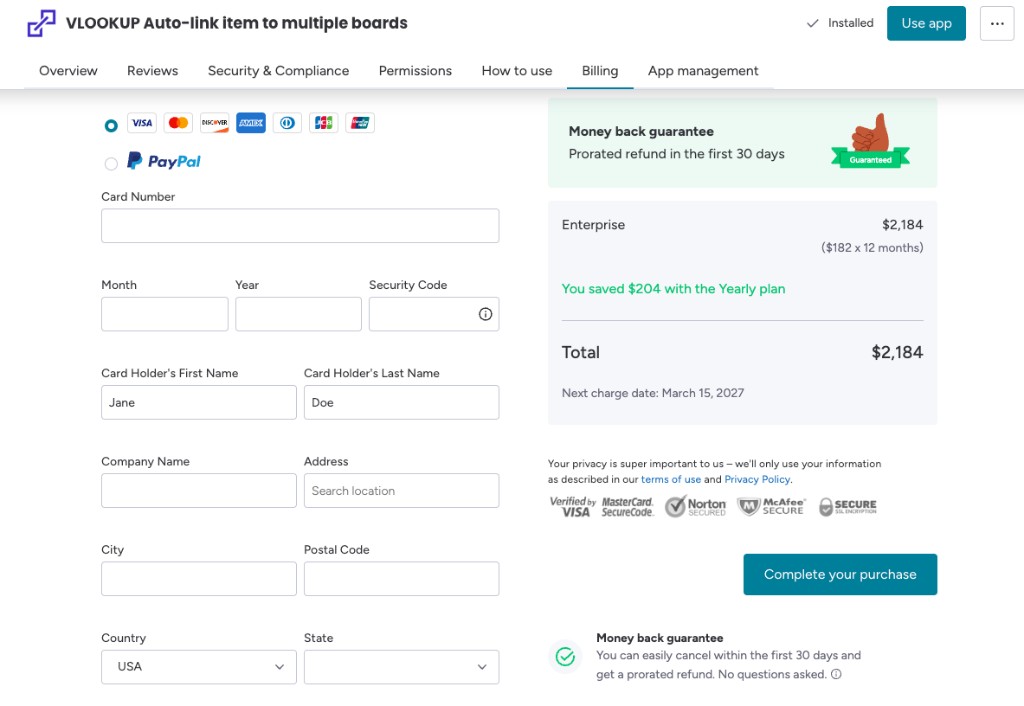The width and height of the screenshot is (1024, 706).
Task: Open the Privacy Policy link
Action: [x=757, y=479]
